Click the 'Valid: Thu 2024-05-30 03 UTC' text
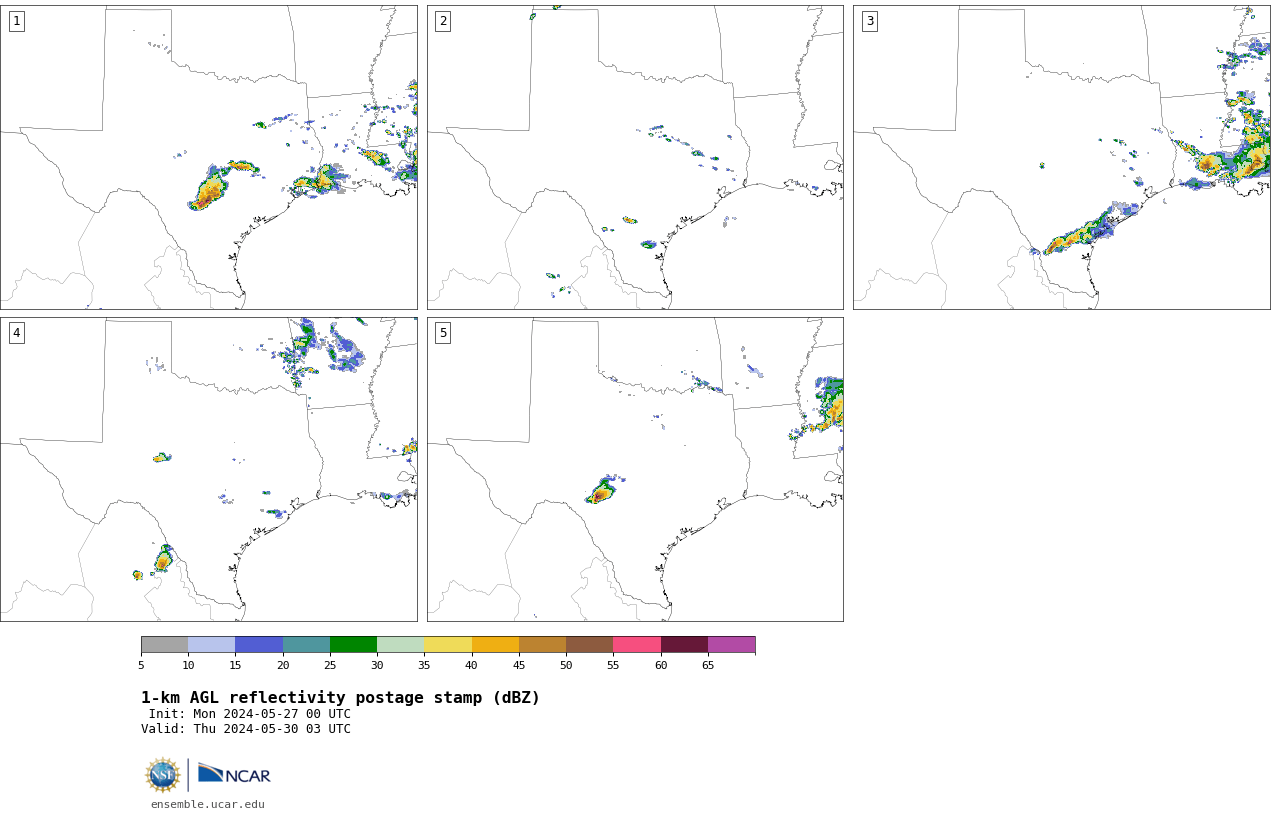 tap(246, 729)
